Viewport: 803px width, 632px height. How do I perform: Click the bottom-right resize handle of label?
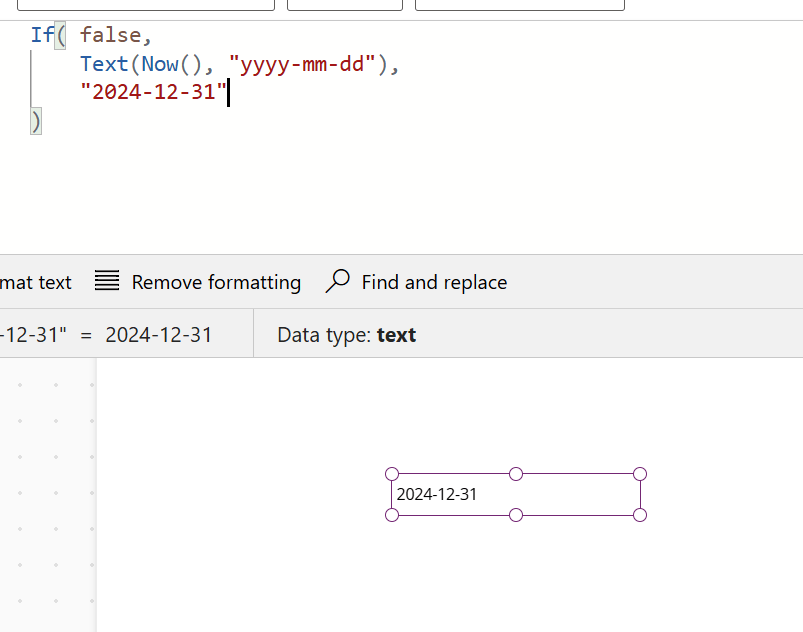pyautogui.click(x=640, y=515)
